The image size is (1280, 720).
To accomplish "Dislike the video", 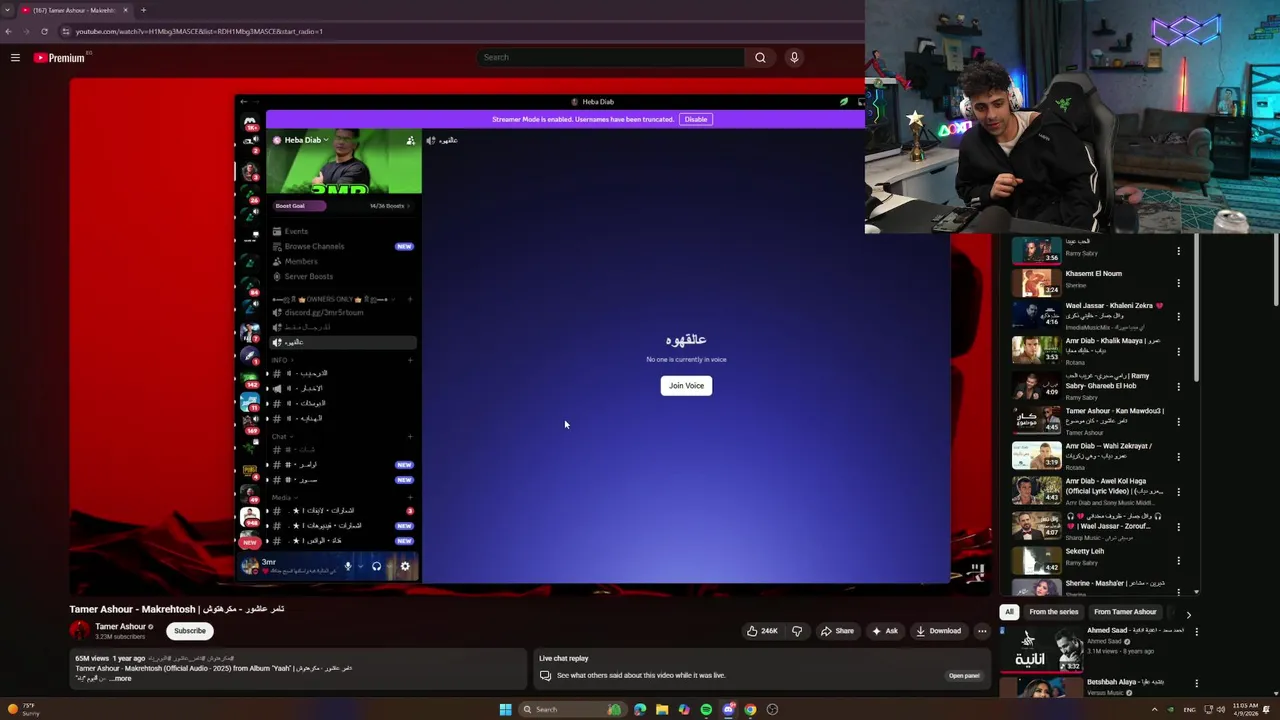I will click(797, 631).
